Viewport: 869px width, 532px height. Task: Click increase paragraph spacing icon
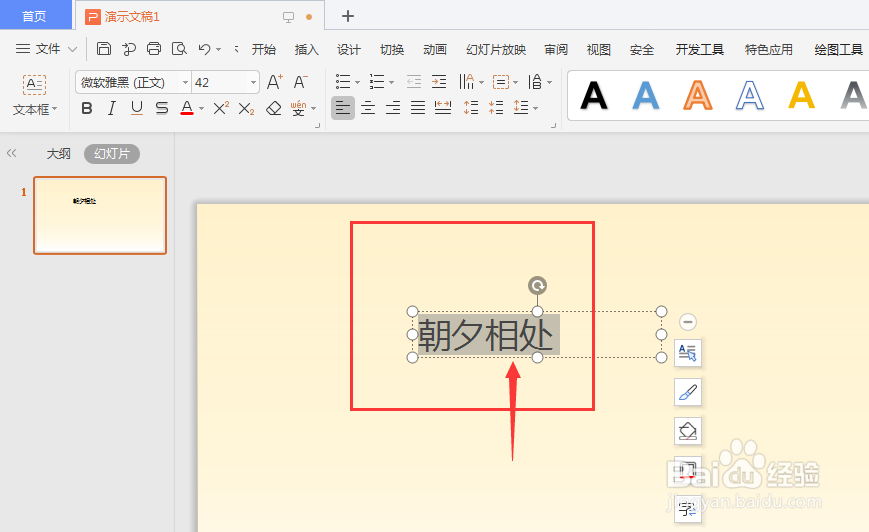tap(471, 108)
